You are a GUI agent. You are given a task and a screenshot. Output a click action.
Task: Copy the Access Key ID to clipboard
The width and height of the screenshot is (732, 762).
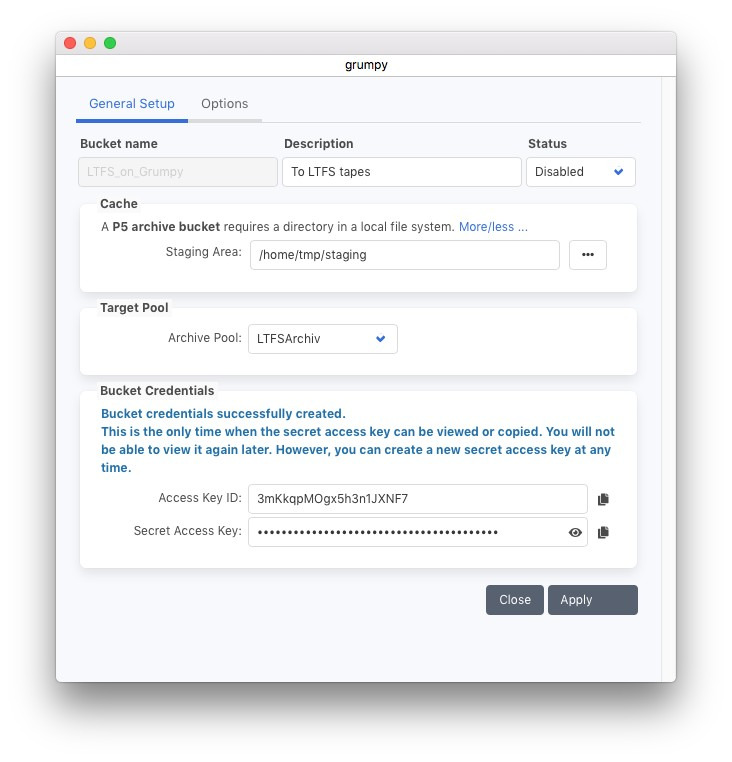[x=603, y=499]
